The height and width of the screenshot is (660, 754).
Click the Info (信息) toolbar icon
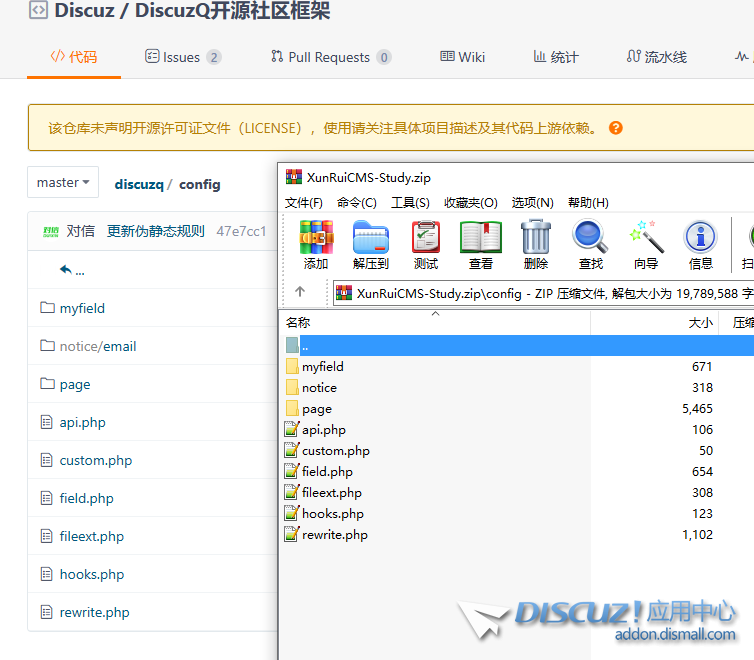[701, 245]
